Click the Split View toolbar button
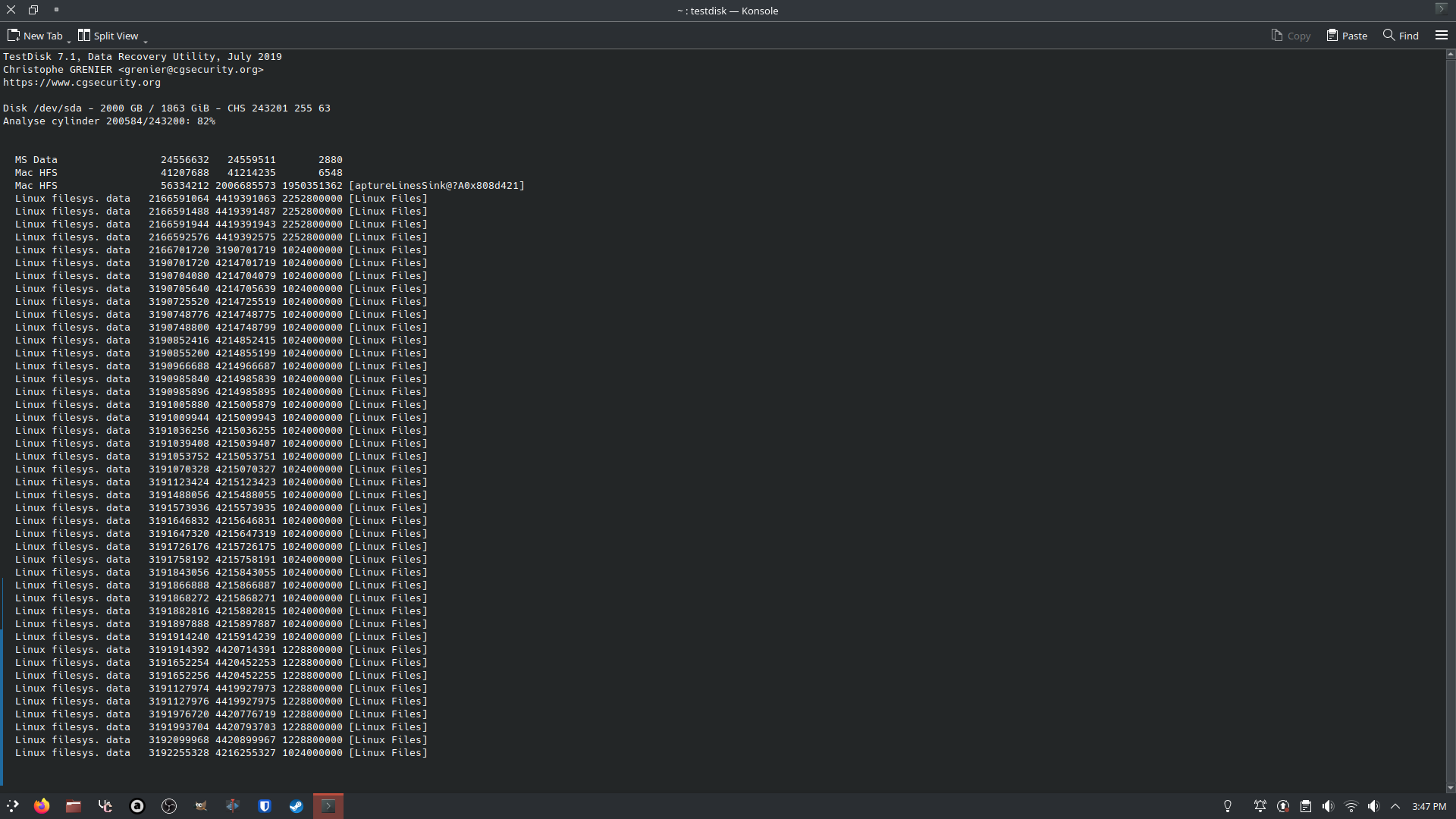Viewport: 1456px width, 819px height. [108, 36]
